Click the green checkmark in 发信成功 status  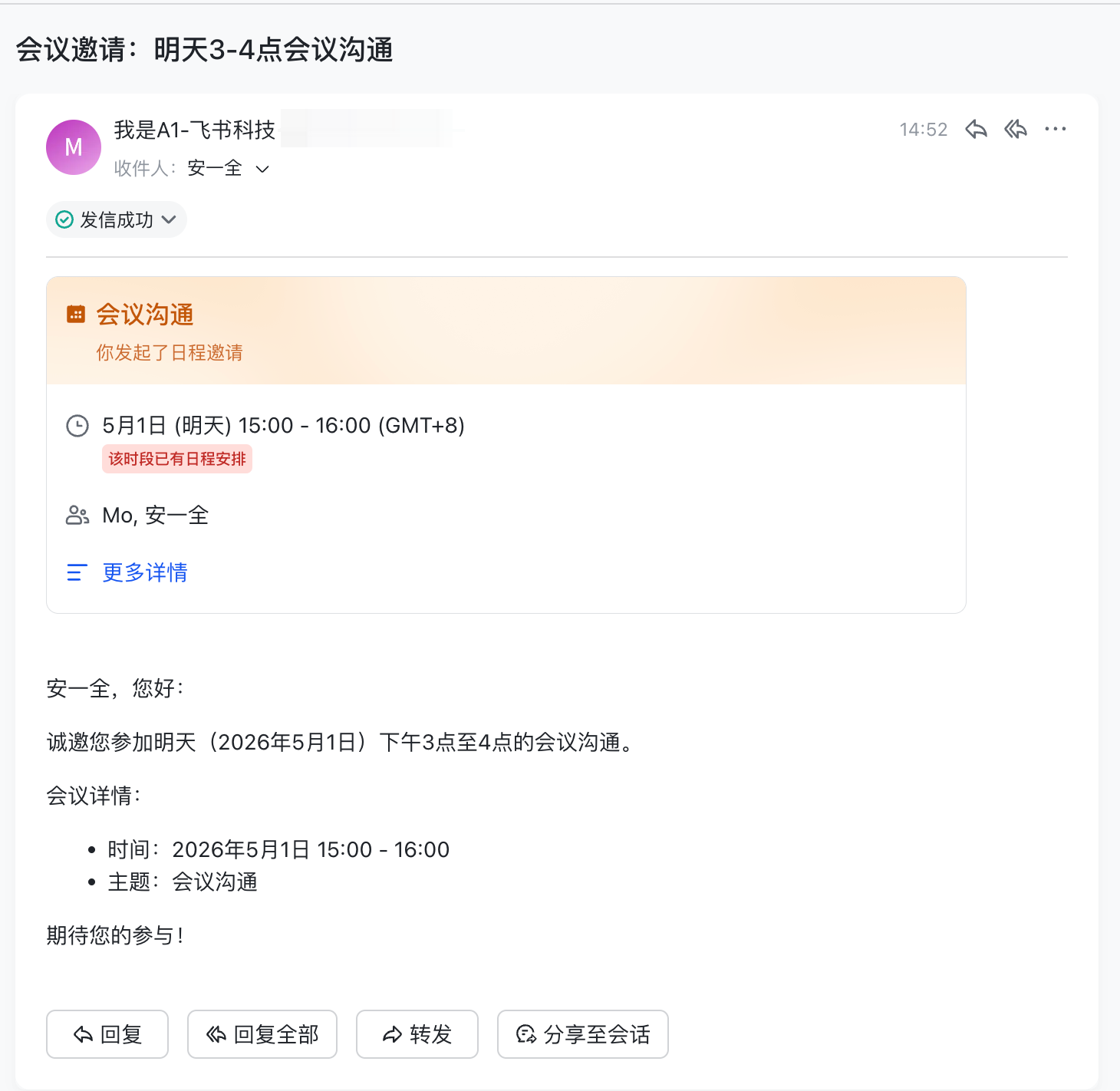point(65,220)
